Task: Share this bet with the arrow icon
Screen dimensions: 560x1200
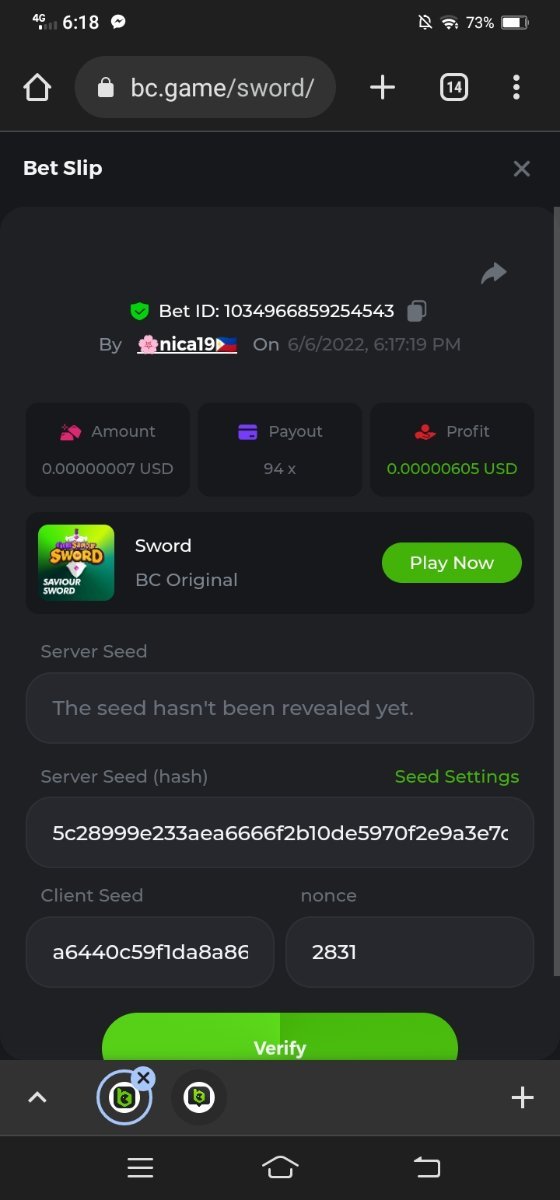Action: pos(494,273)
